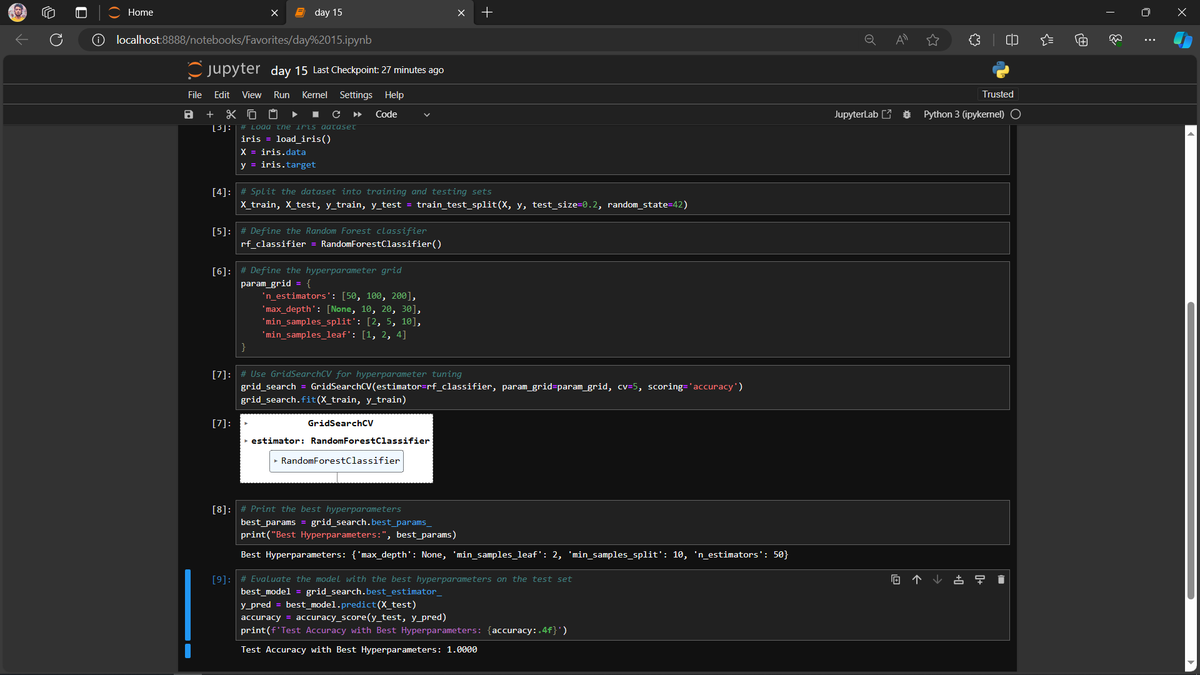Save the notebook with the disk icon
The image size is (1200, 675).
[188, 114]
